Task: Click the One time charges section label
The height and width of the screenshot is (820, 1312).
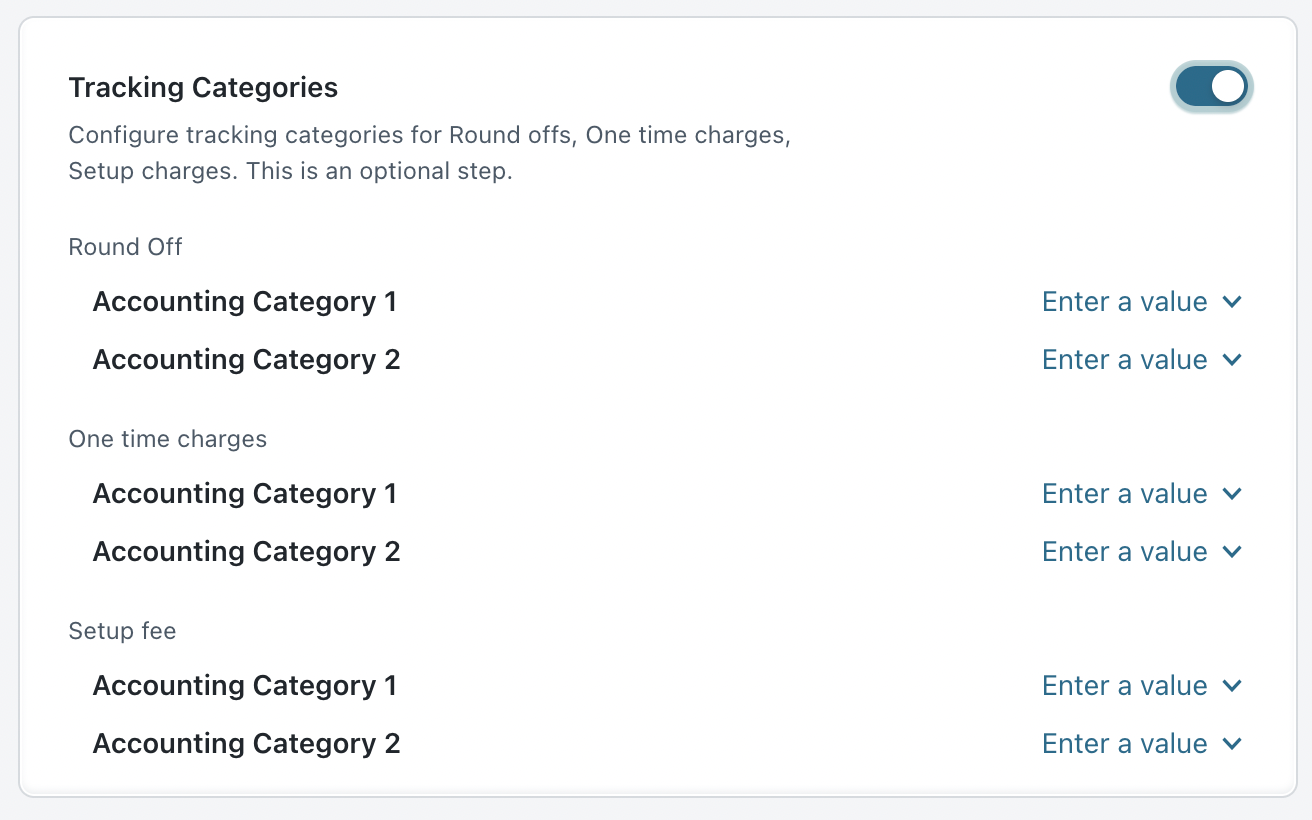Action: pos(167,439)
